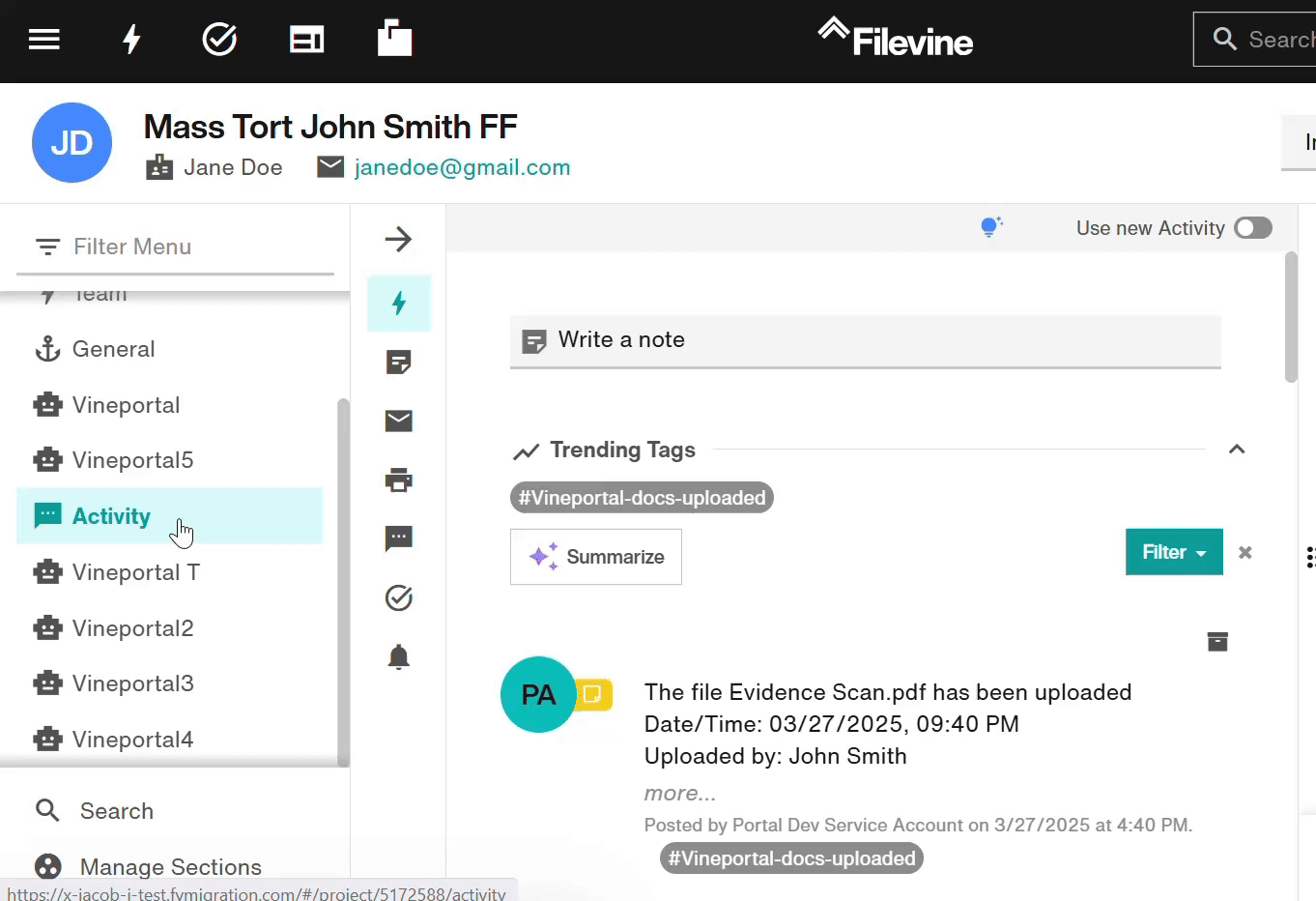The height and width of the screenshot is (901, 1316).
Task: Click the 'Posted by Portal Dev Service Account' line
Action: (919, 826)
